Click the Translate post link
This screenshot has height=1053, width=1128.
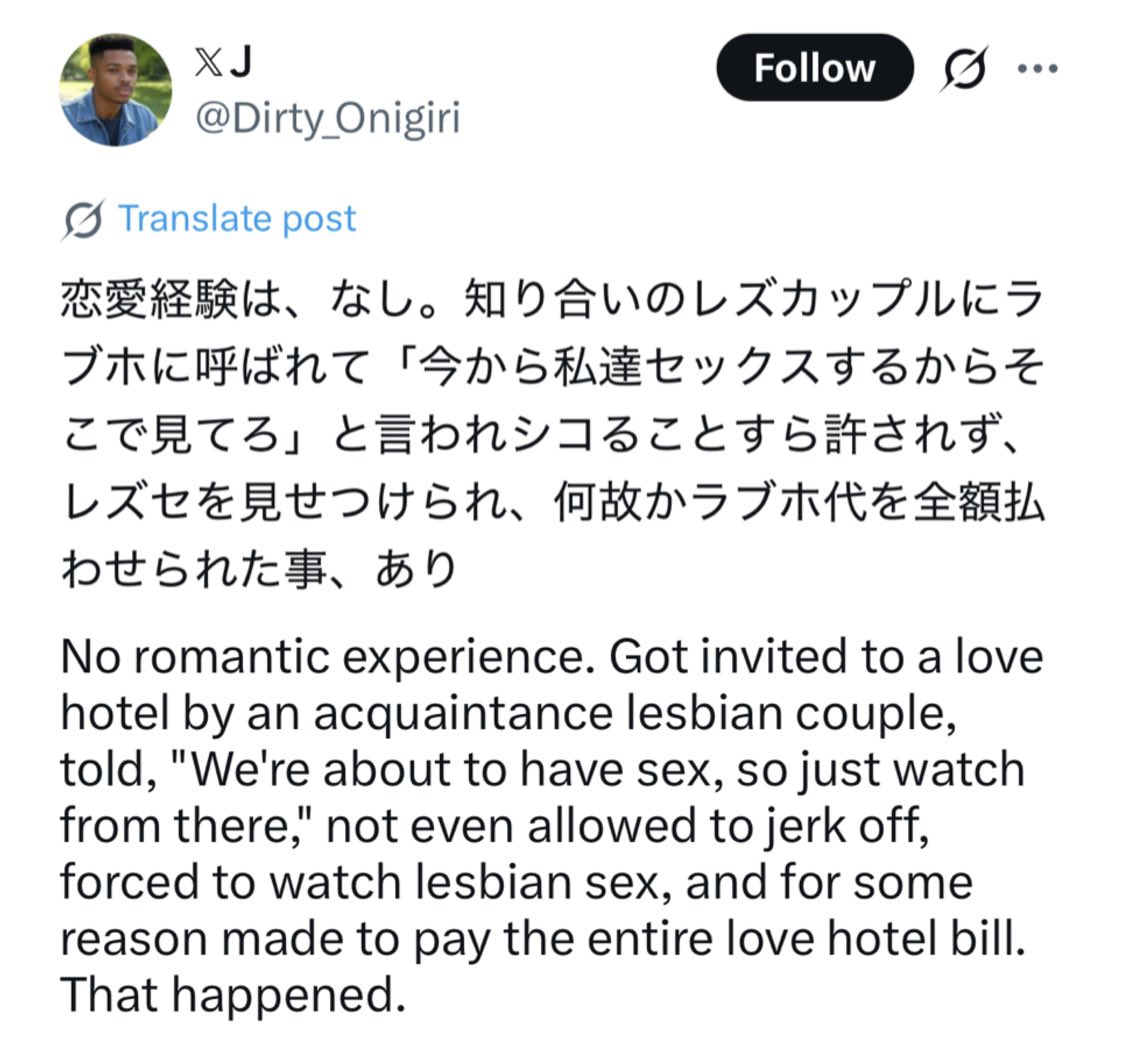tap(237, 218)
